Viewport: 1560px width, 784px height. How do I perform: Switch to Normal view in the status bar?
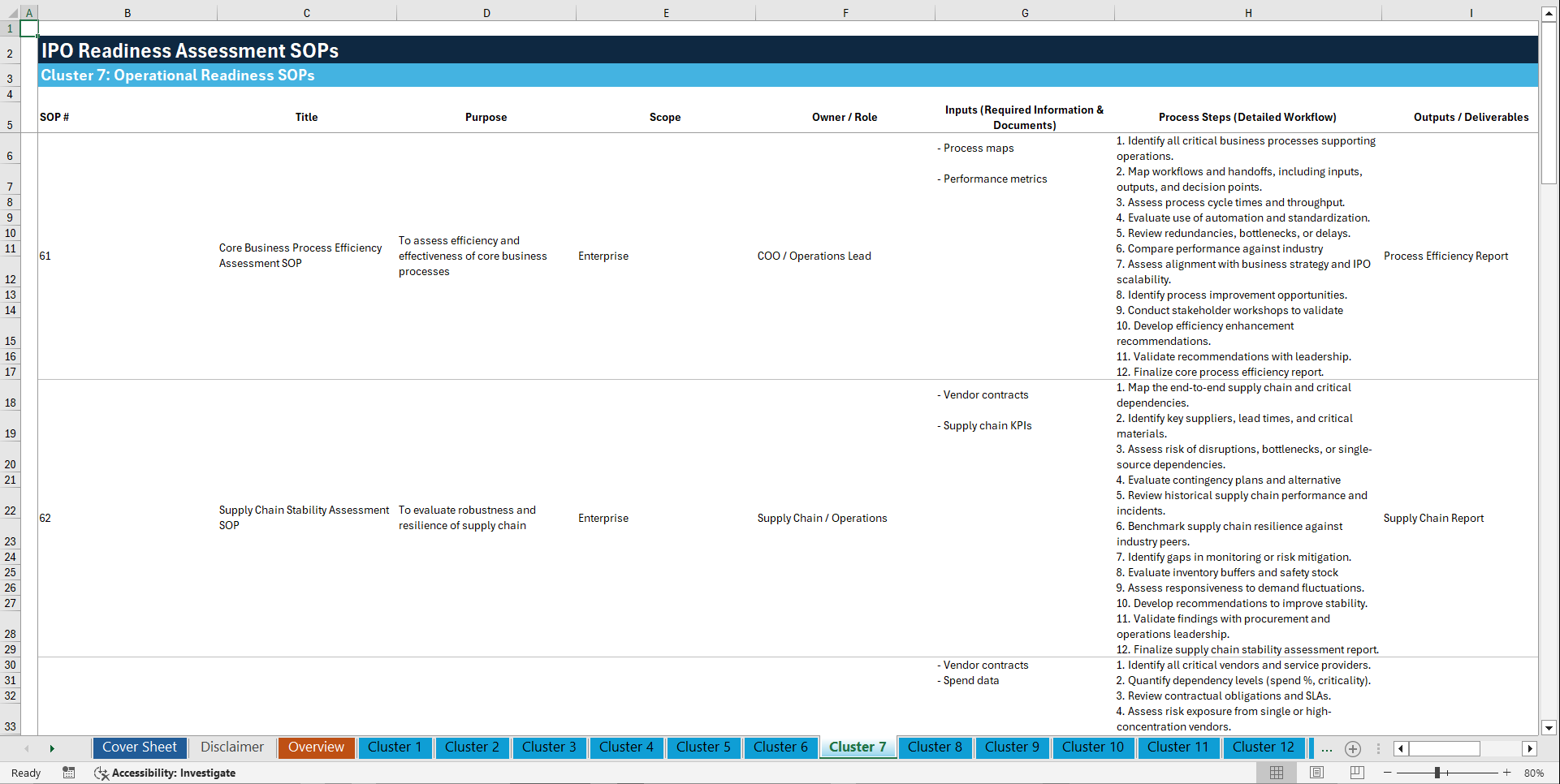tap(1276, 773)
